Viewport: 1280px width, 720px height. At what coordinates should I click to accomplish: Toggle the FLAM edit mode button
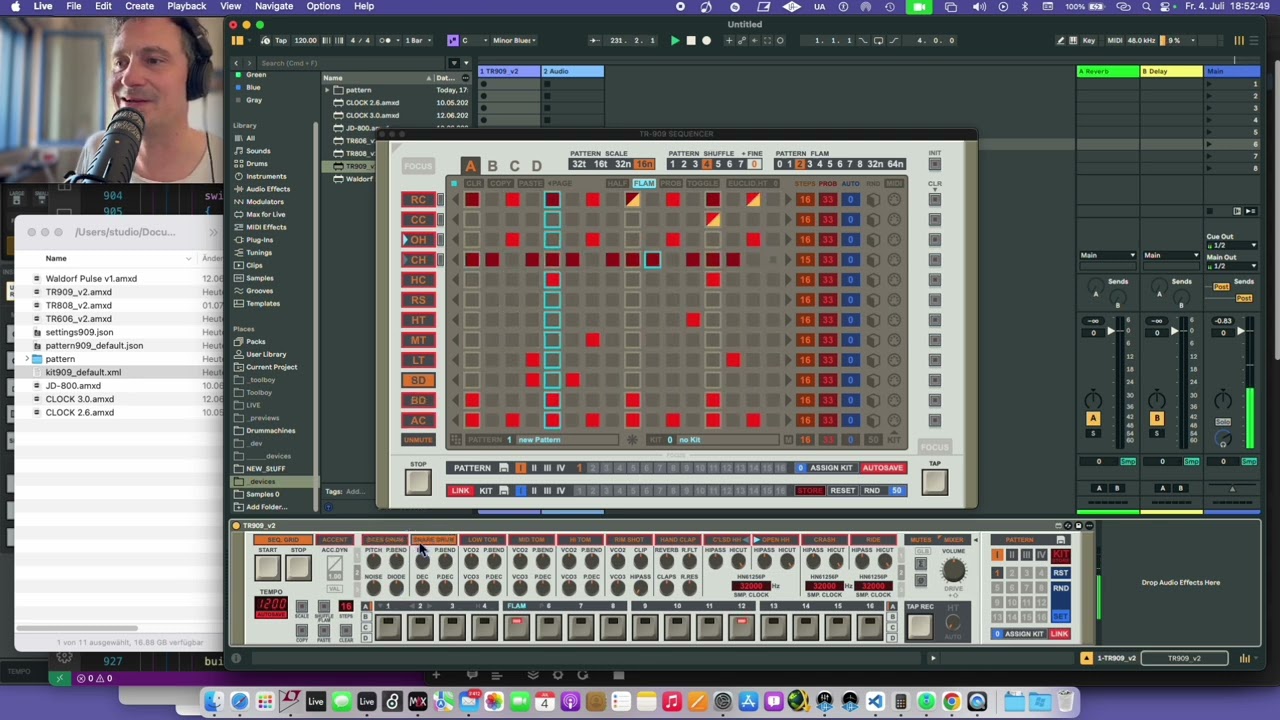pos(644,184)
